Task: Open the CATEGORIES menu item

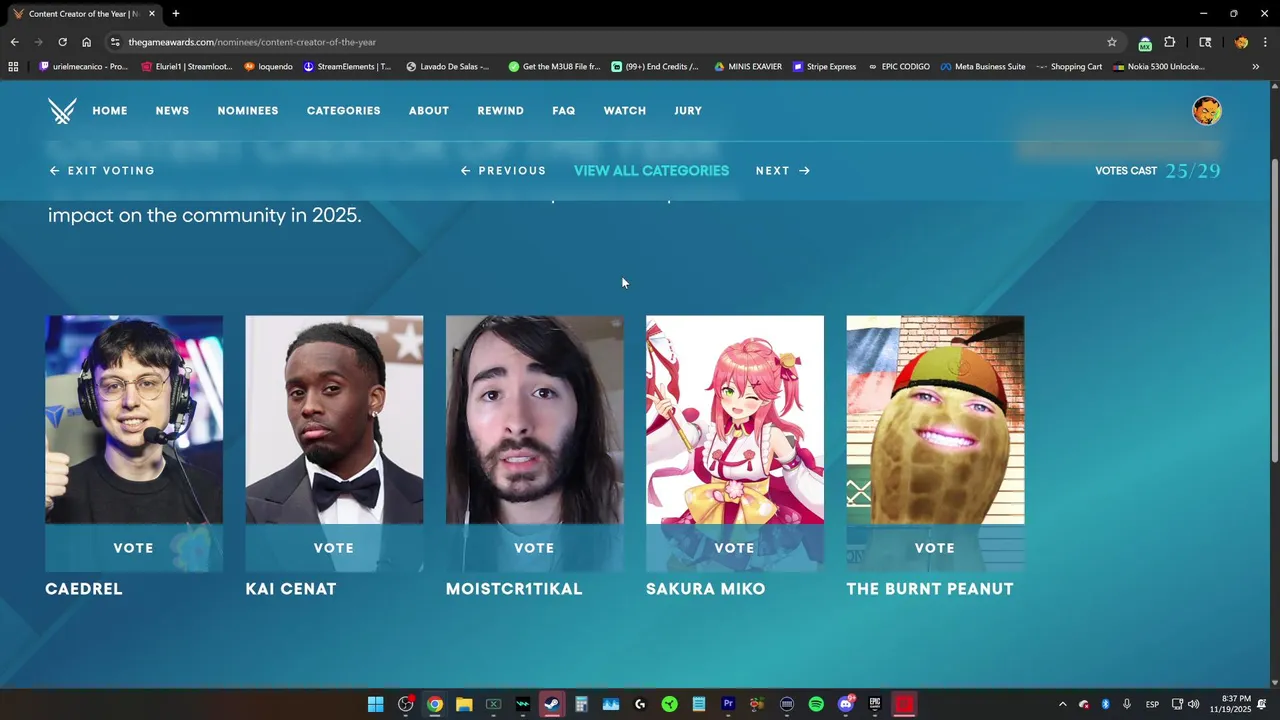Action: [343, 111]
